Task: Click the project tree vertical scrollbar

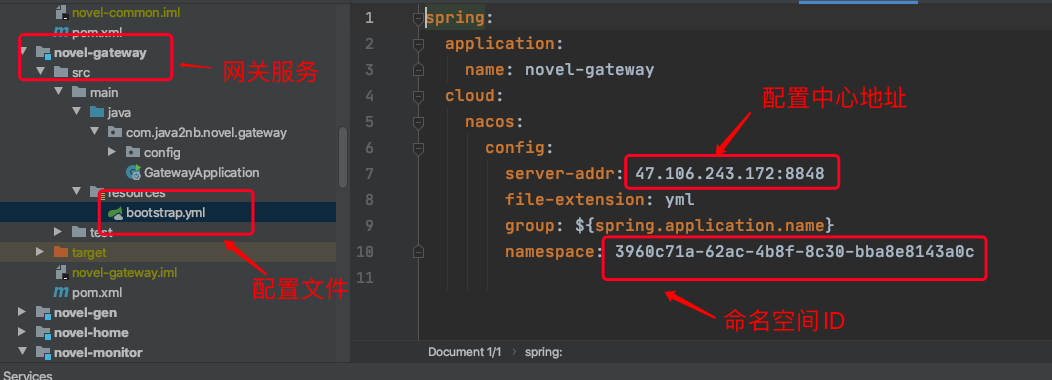Action: pos(343,157)
